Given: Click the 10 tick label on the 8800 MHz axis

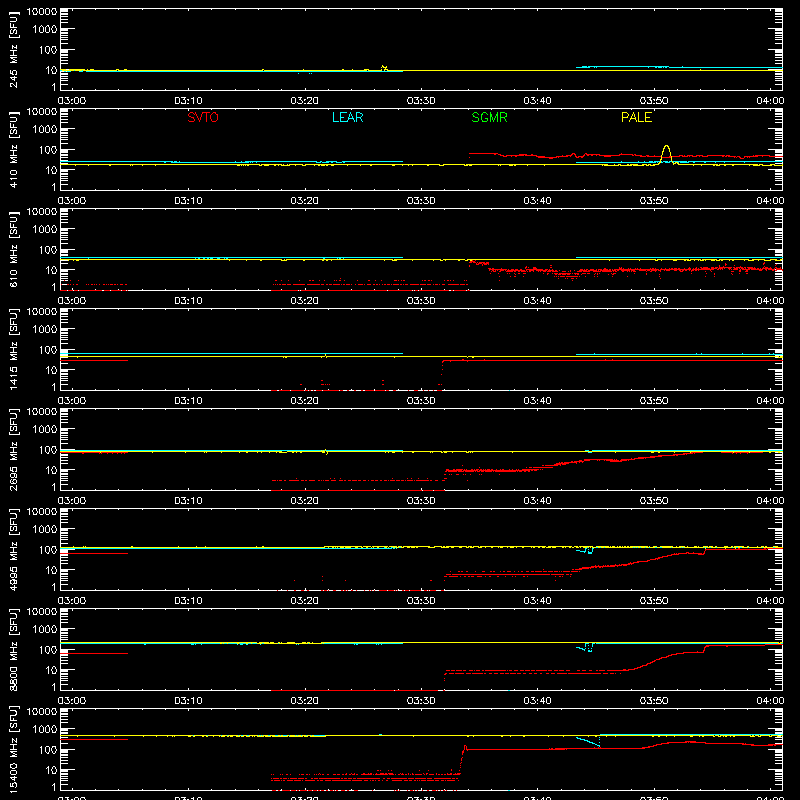Looking at the screenshot, I should point(51,670).
